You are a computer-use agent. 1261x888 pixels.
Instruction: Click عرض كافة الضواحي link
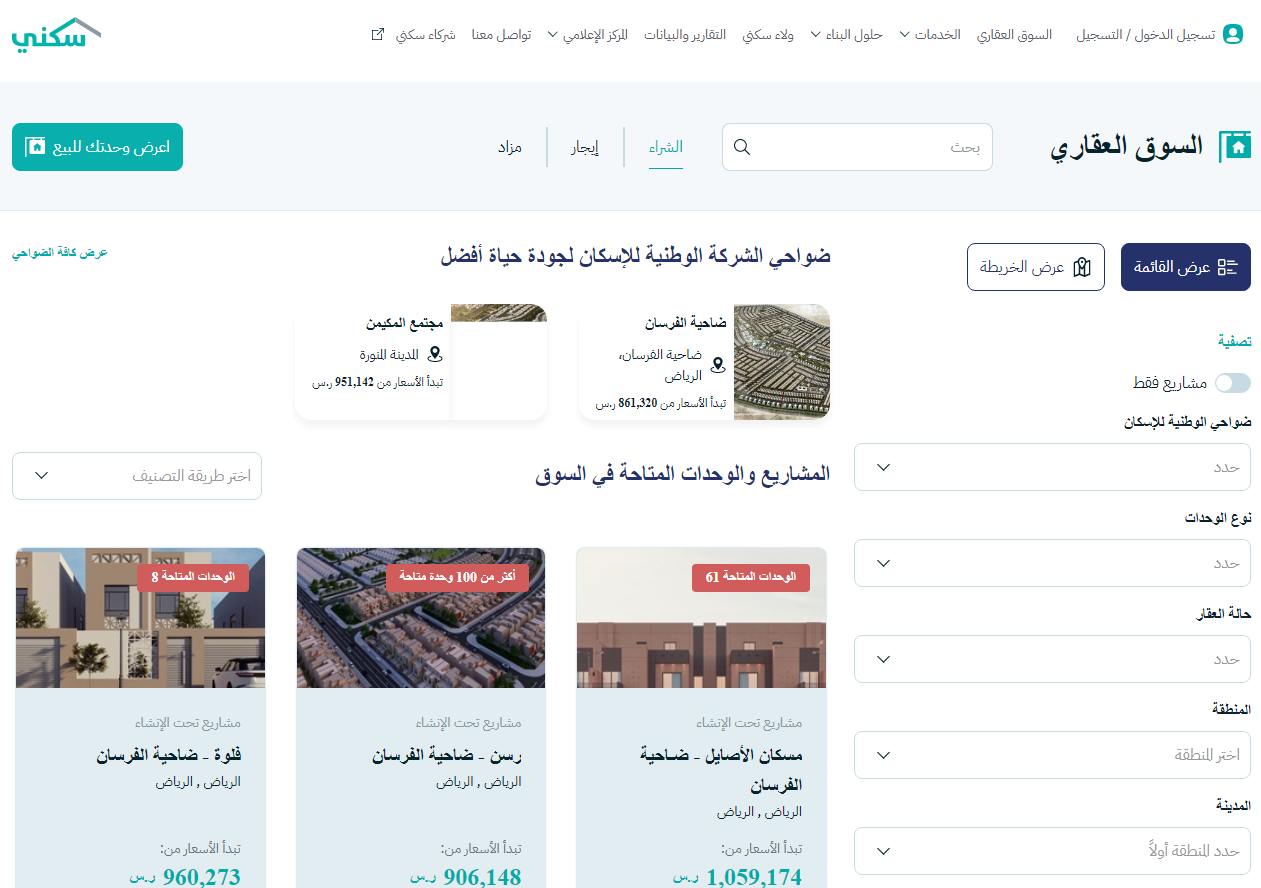pos(60,253)
